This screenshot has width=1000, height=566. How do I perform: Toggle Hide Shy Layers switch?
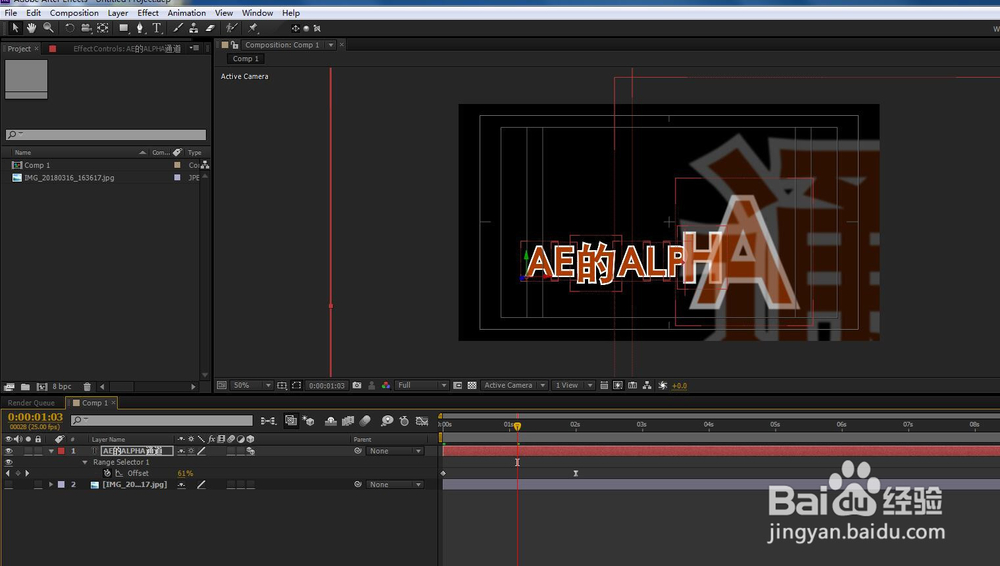click(x=330, y=421)
